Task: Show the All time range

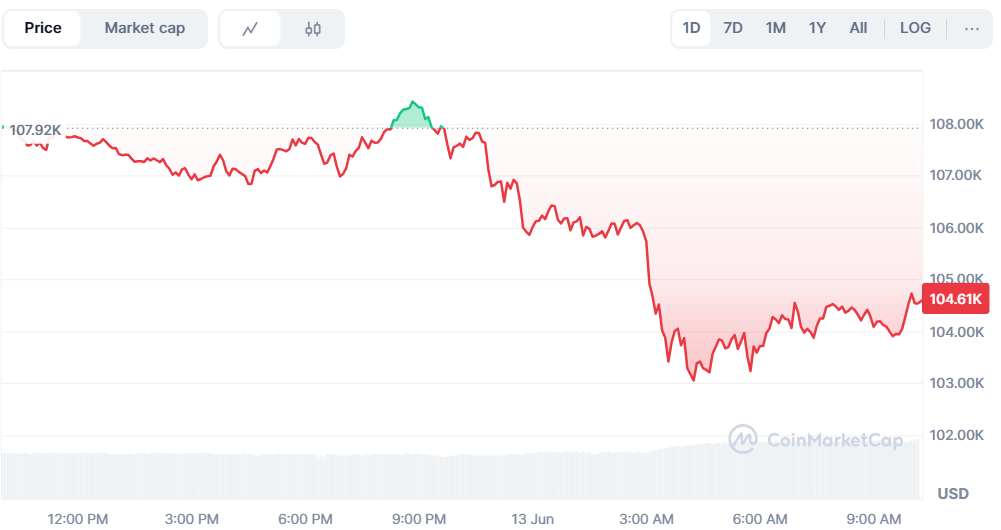Action: click(x=858, y=28)
